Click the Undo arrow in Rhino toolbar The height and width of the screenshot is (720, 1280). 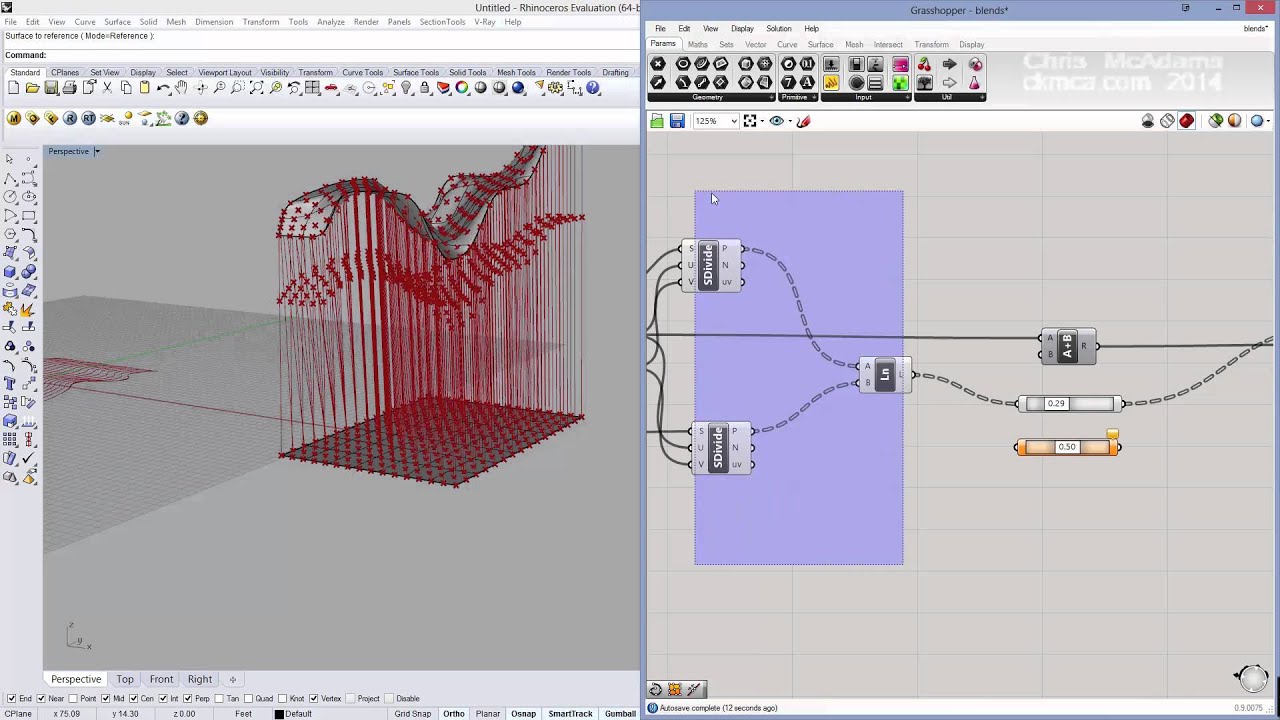[x=163, y=88]
